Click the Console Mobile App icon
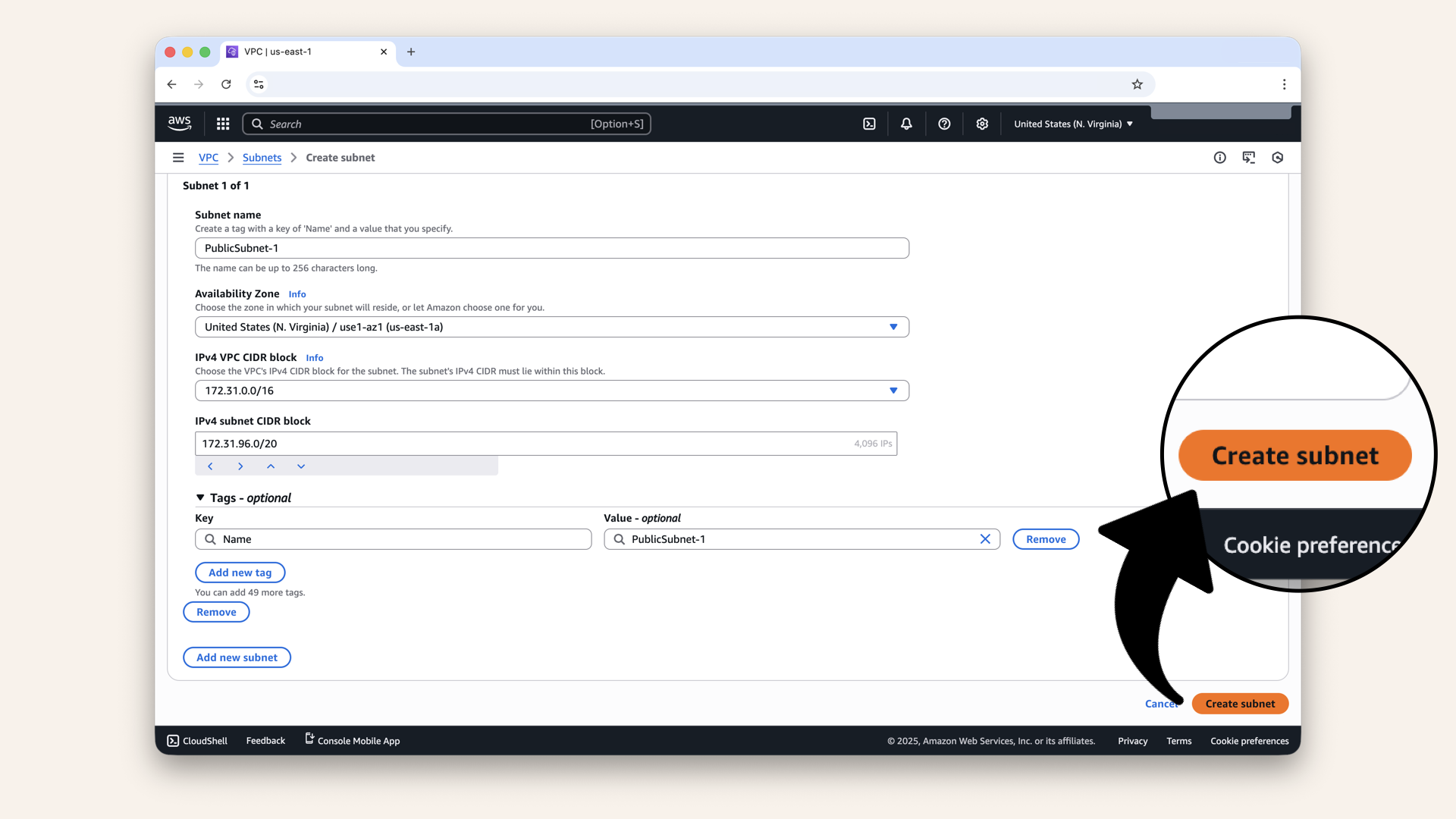 308,739
